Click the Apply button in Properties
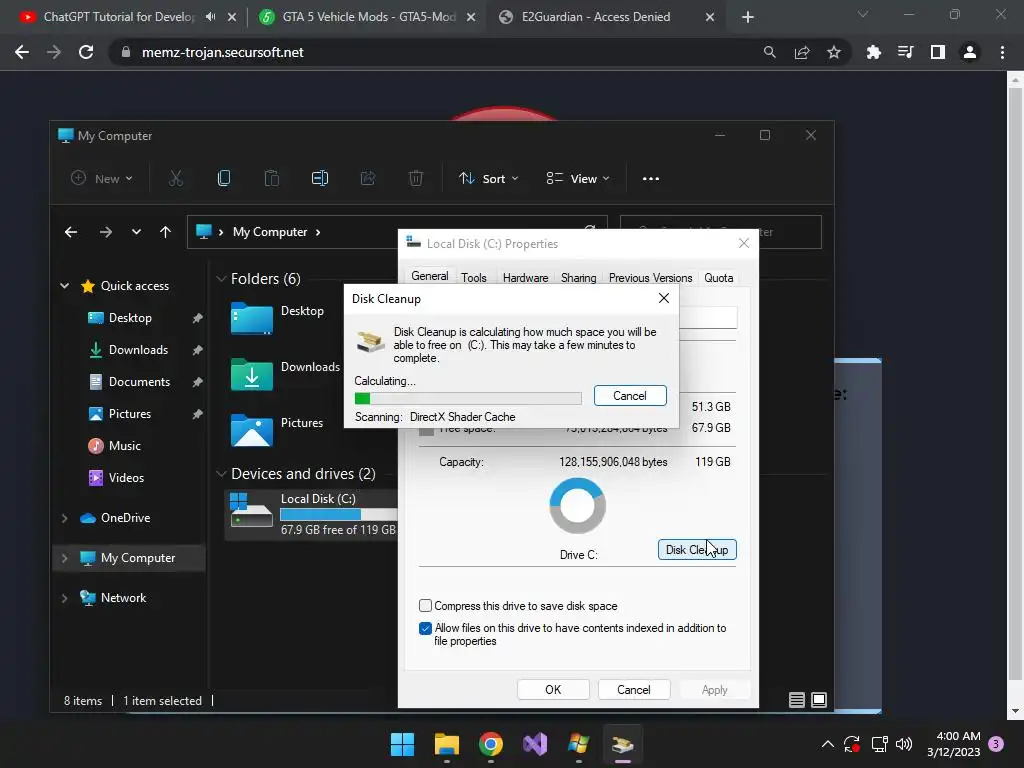Viewport: 1024px width, 768px height. tap(714, 690)
